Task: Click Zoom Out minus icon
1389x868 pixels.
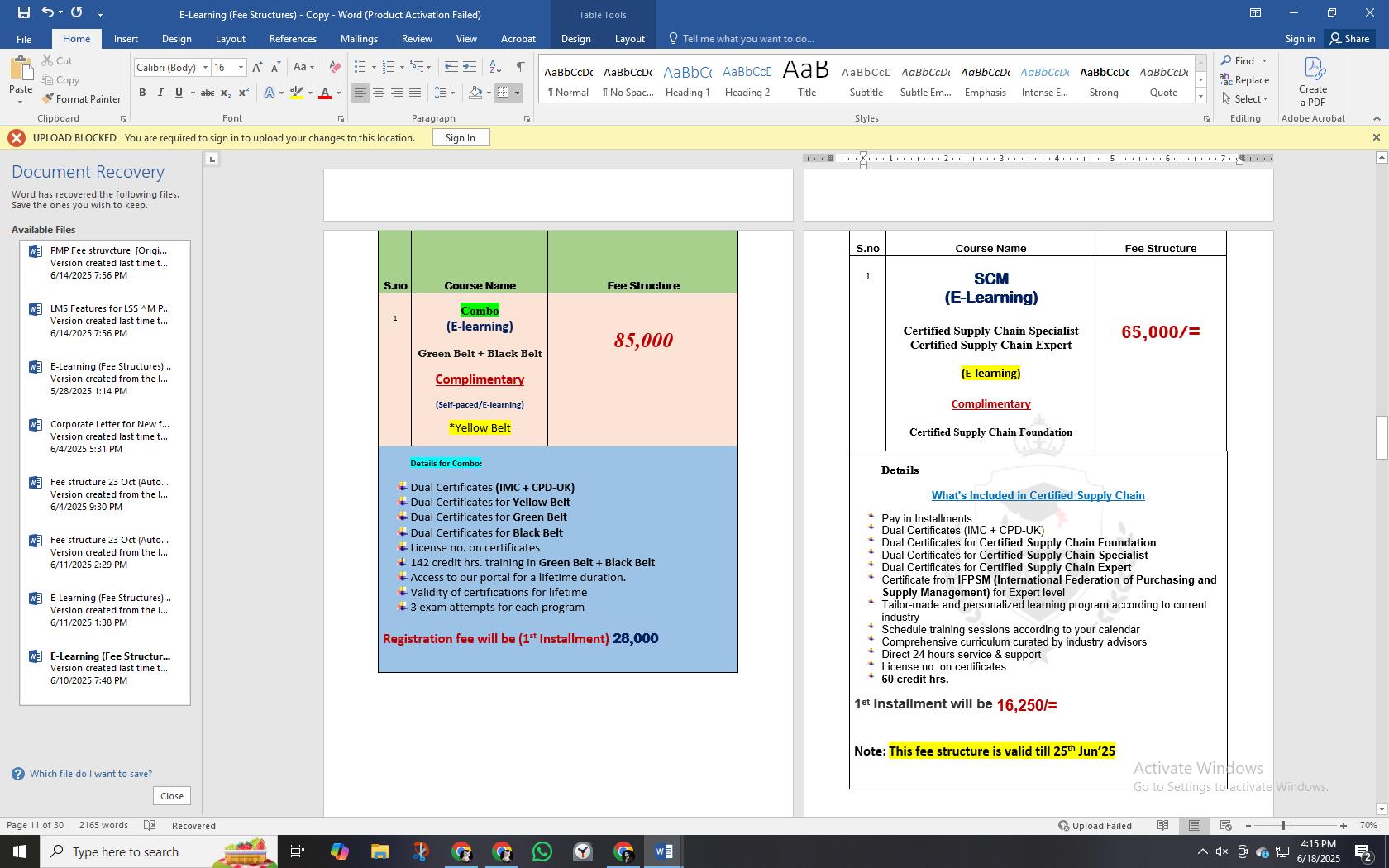Action: tap(1248, 825)
